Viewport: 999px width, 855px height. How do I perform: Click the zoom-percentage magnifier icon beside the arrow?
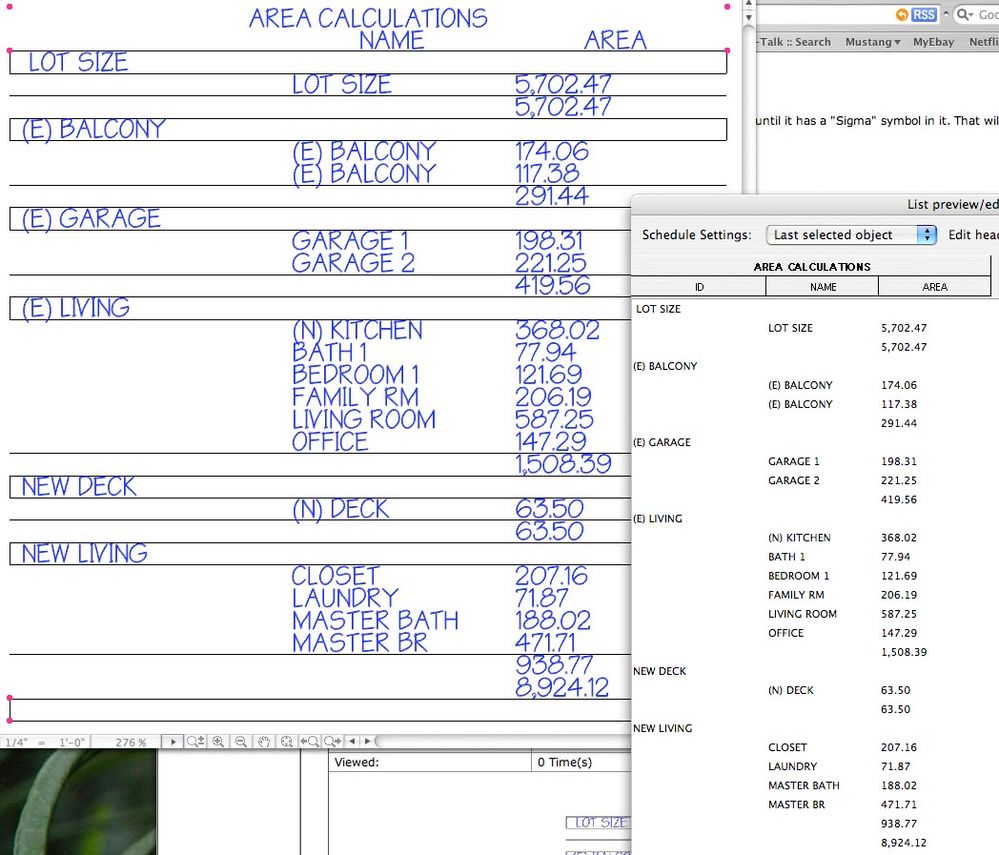click(195, 741)
